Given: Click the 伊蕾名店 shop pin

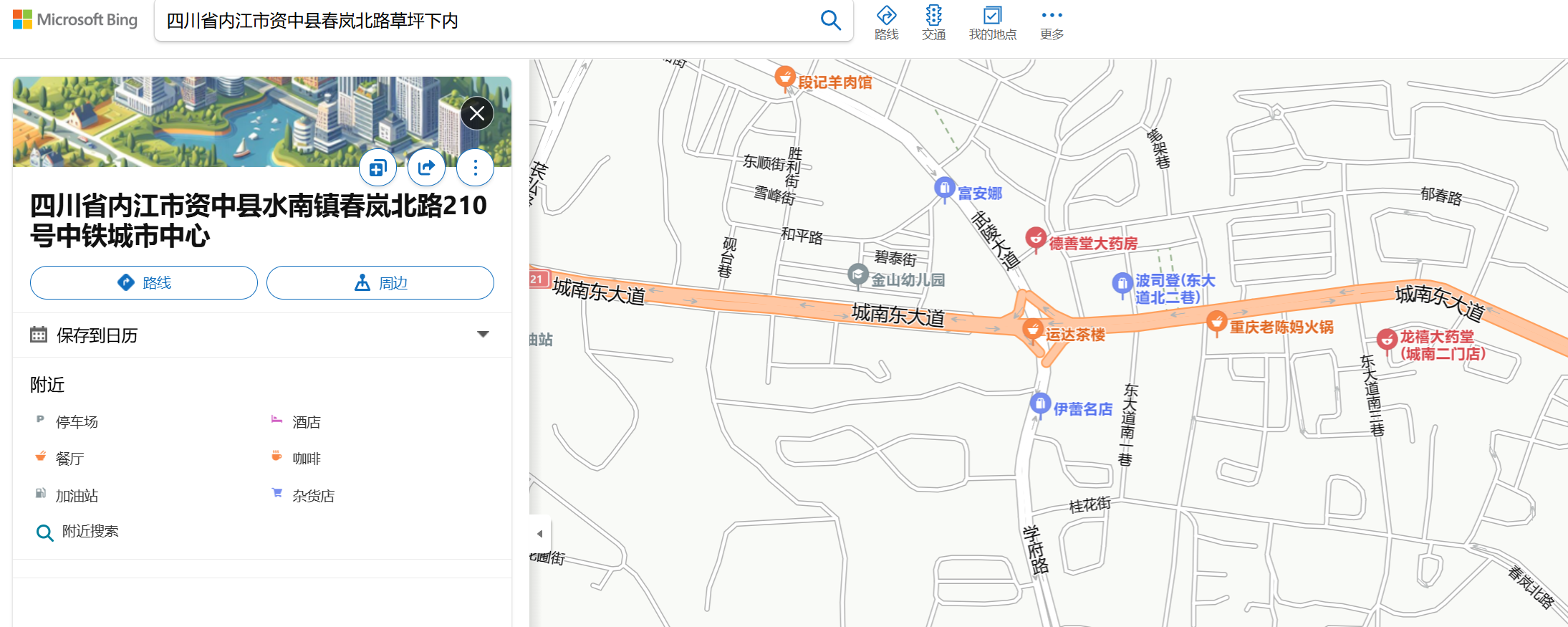Looking at the screenshot, I should (1040, 404).
